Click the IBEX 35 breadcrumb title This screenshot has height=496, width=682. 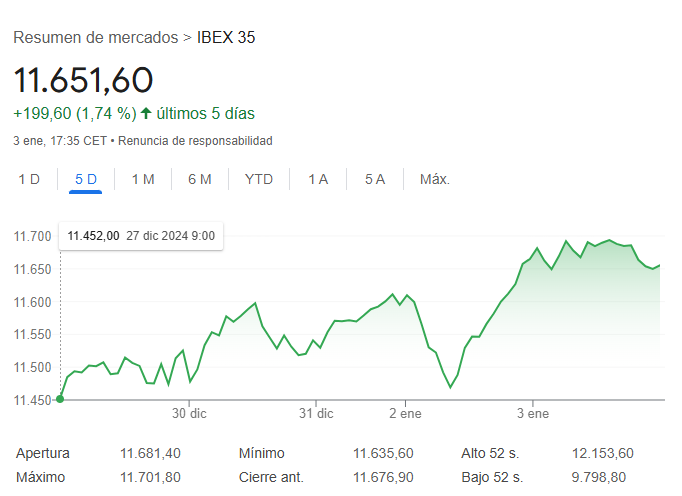click(226, 37)
